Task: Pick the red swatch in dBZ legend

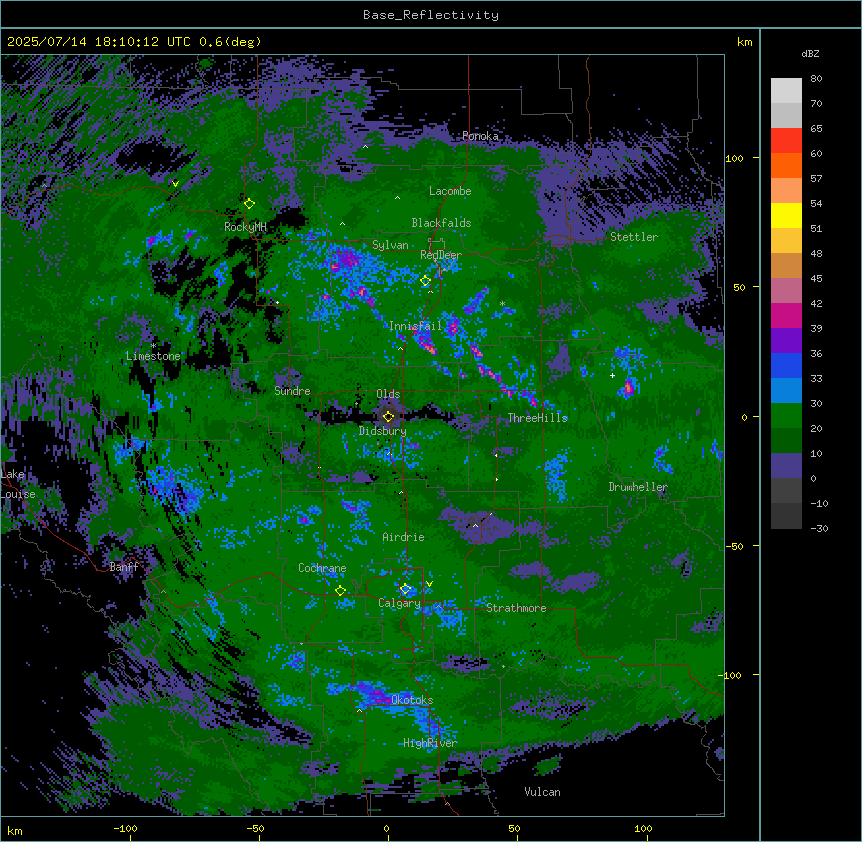Action: [x=786, y=141]
